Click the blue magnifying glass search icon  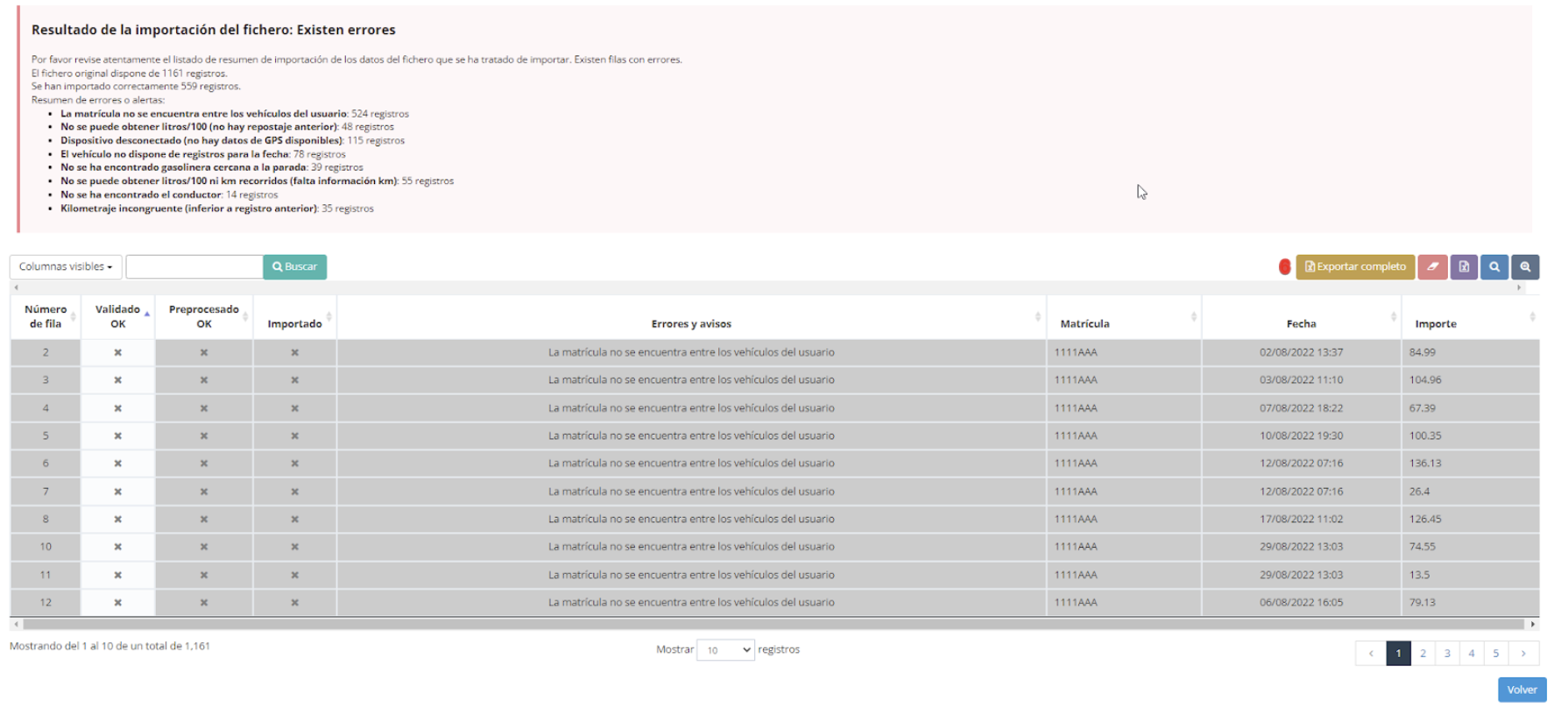point(1494,267)
